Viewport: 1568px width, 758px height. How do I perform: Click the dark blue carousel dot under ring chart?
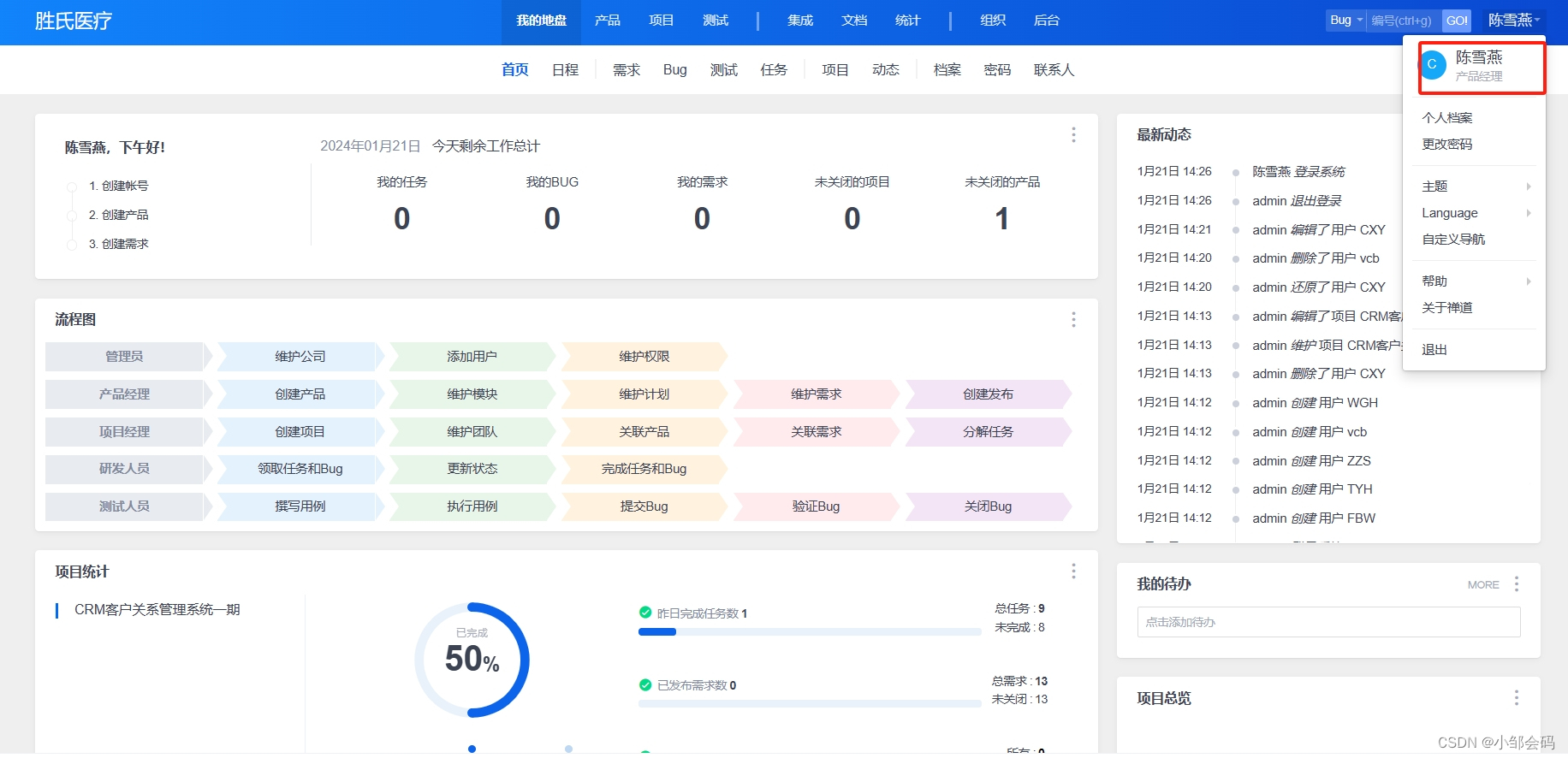(472, 749)
